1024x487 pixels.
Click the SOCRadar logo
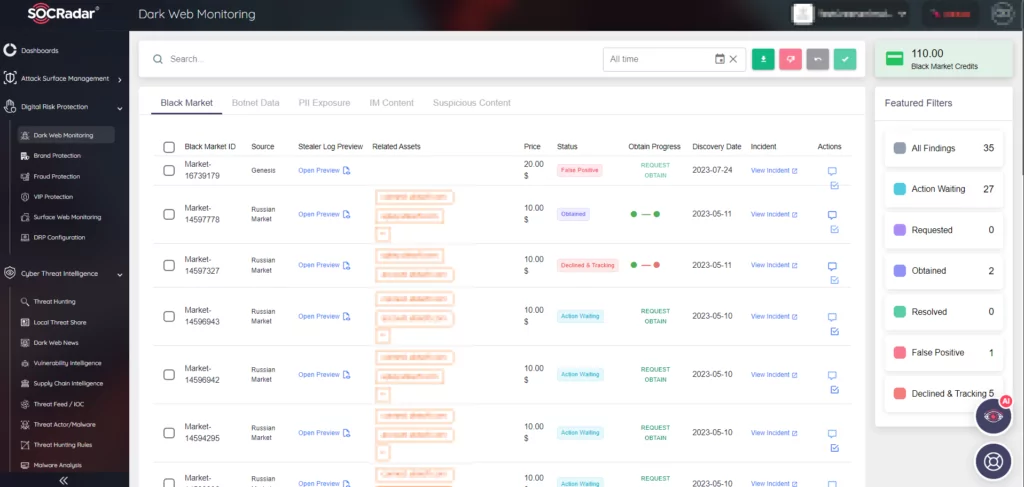click(63, 13)
